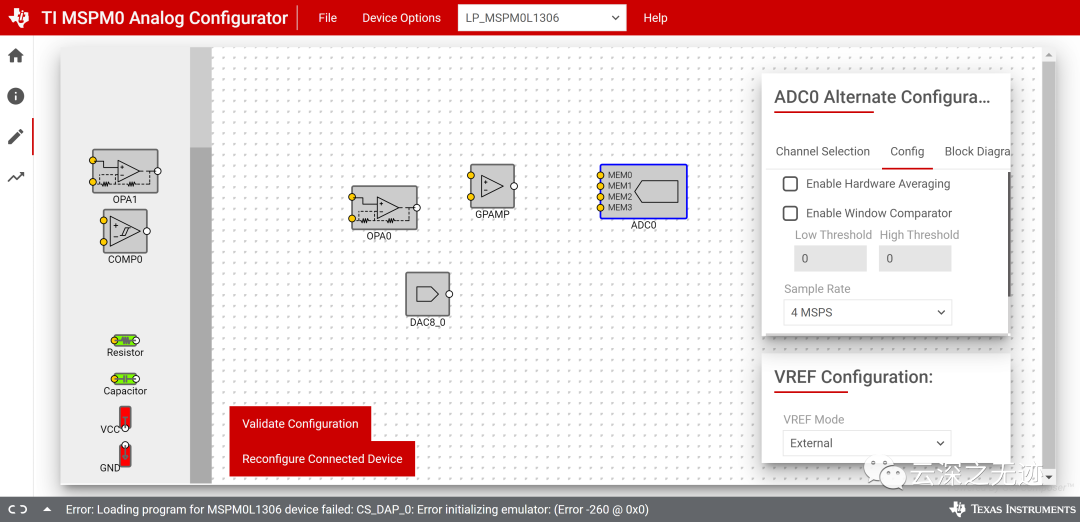
Task: Click the component palette vertical scrollbar
Action: 200,265
